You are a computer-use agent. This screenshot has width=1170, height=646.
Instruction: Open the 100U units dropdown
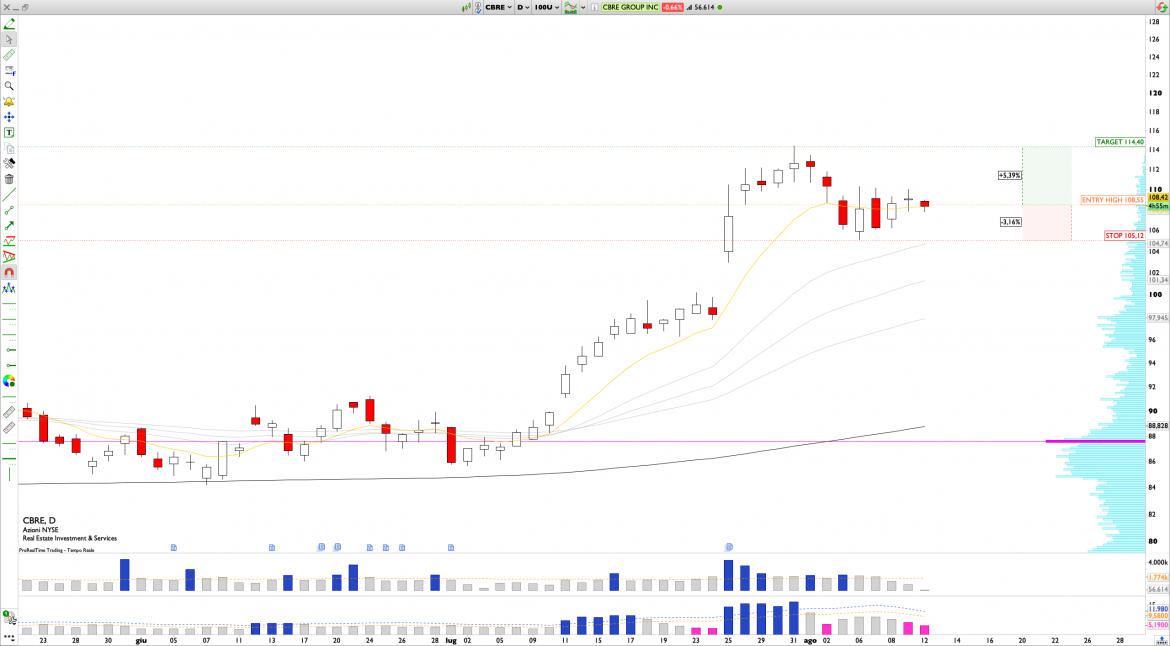(x=545, y=7)
